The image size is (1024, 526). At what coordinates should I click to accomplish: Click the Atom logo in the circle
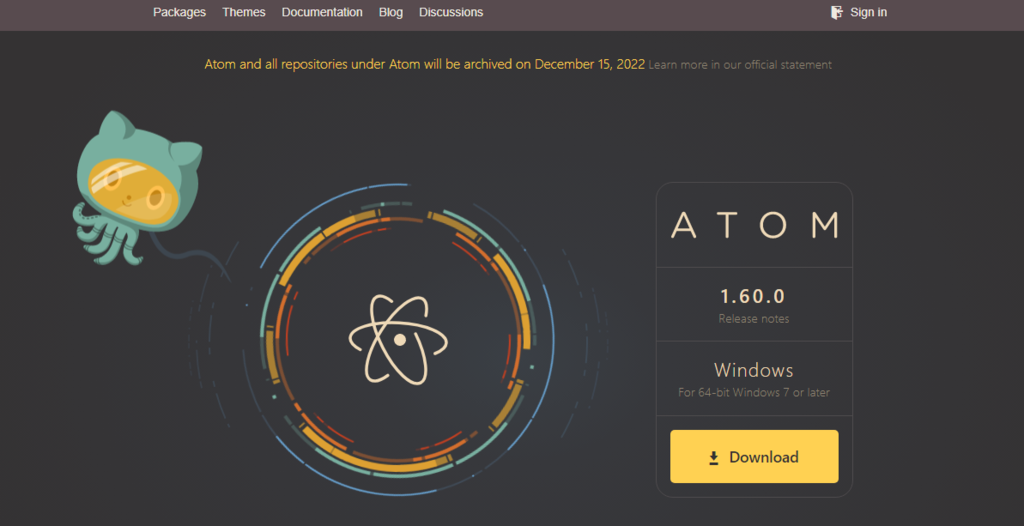[398, 340]
